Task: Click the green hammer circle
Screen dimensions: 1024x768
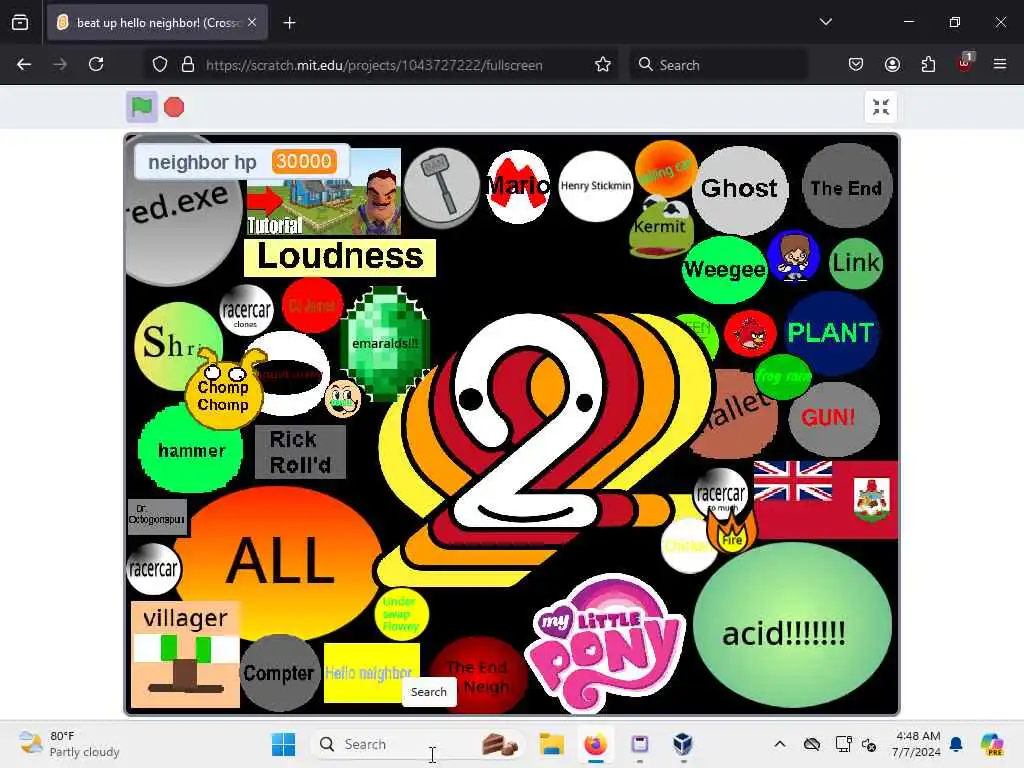Action: (x=191, y=450)
